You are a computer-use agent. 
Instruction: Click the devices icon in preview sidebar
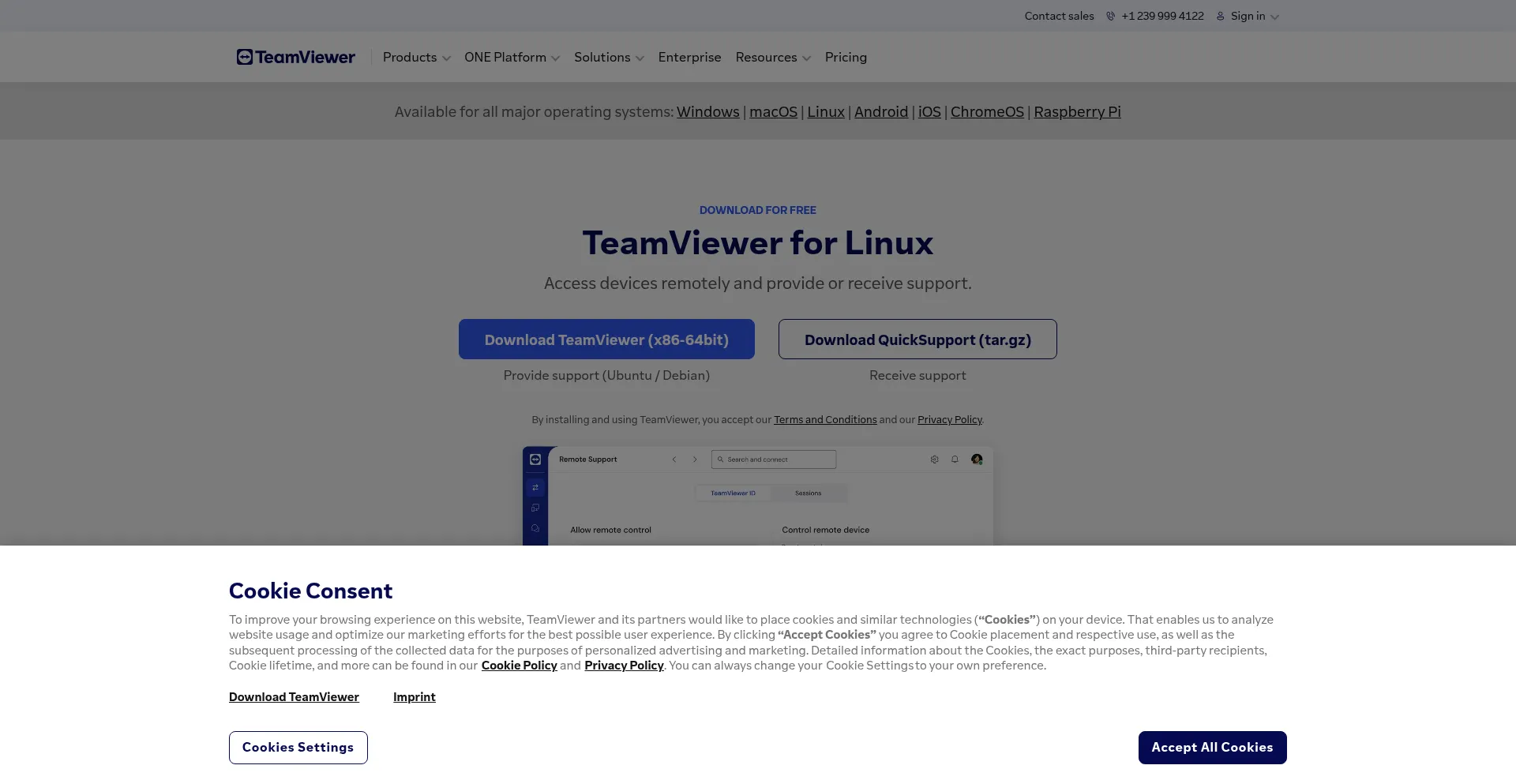point(535,508)
